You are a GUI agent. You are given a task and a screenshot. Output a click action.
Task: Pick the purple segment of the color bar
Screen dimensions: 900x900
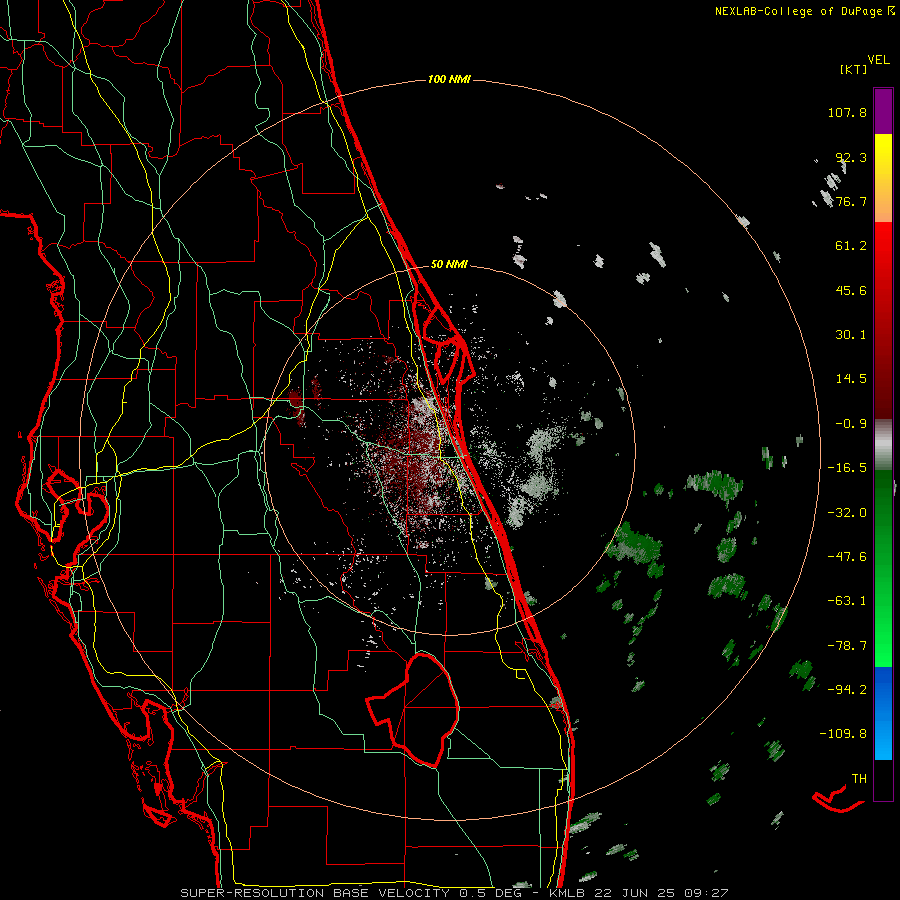tap(883, 111)
